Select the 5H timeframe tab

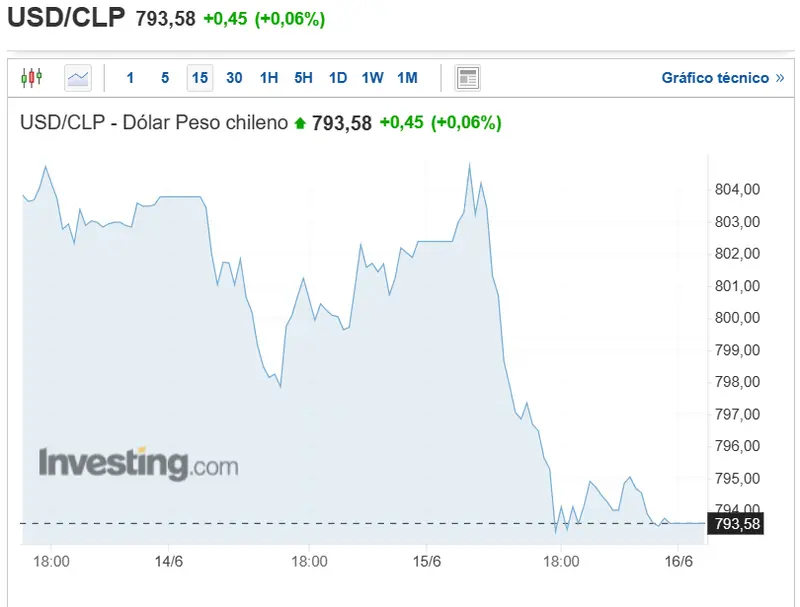click(x=301, y=77)
